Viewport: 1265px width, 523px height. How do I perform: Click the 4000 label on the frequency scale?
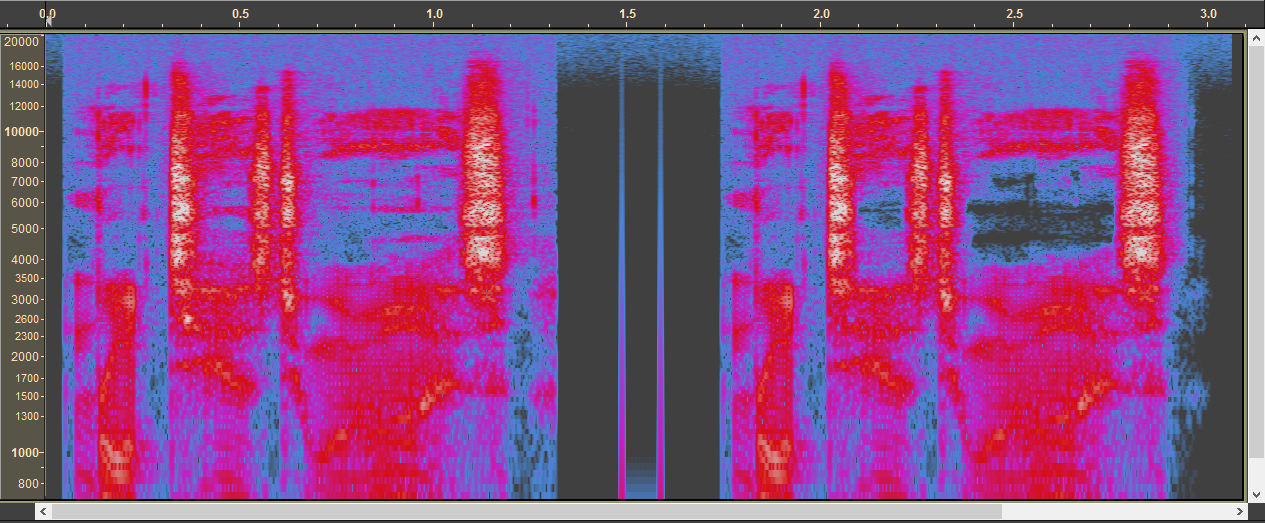point(24,259)
